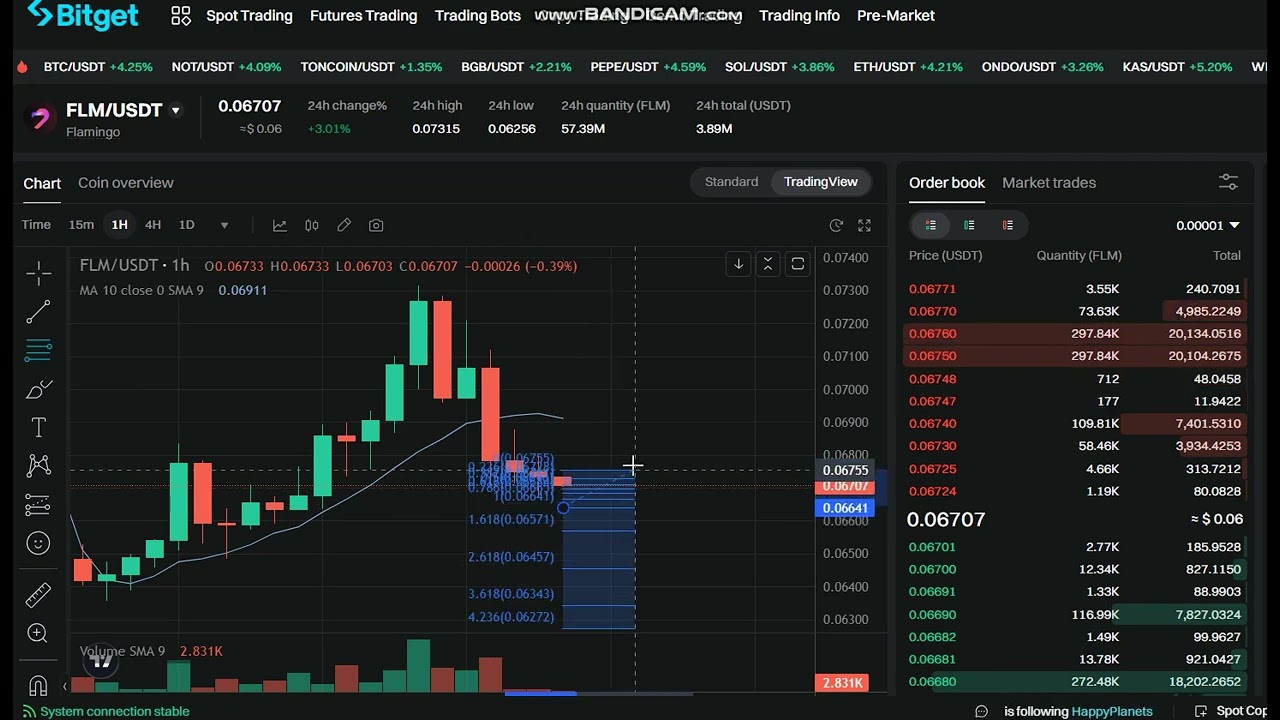Click the Flamingo coin logo
Viewport: 1280px width, 720px height.
coord(40,118)
